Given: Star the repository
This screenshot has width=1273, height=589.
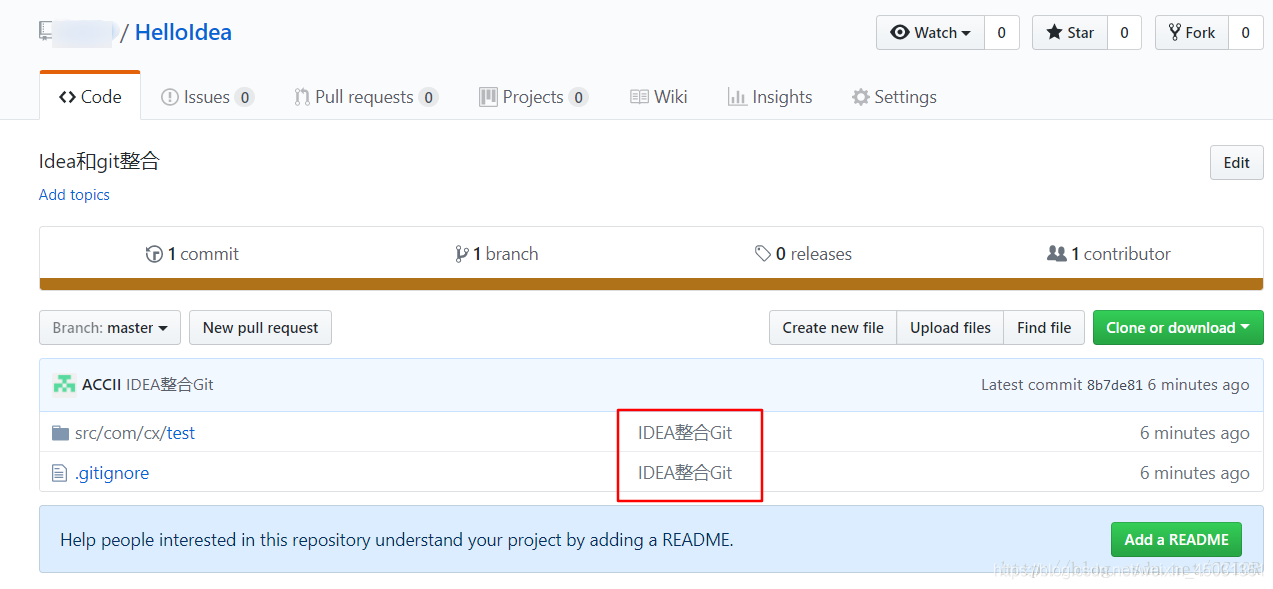Looking at the screenshot, I should click(1069, 32).
